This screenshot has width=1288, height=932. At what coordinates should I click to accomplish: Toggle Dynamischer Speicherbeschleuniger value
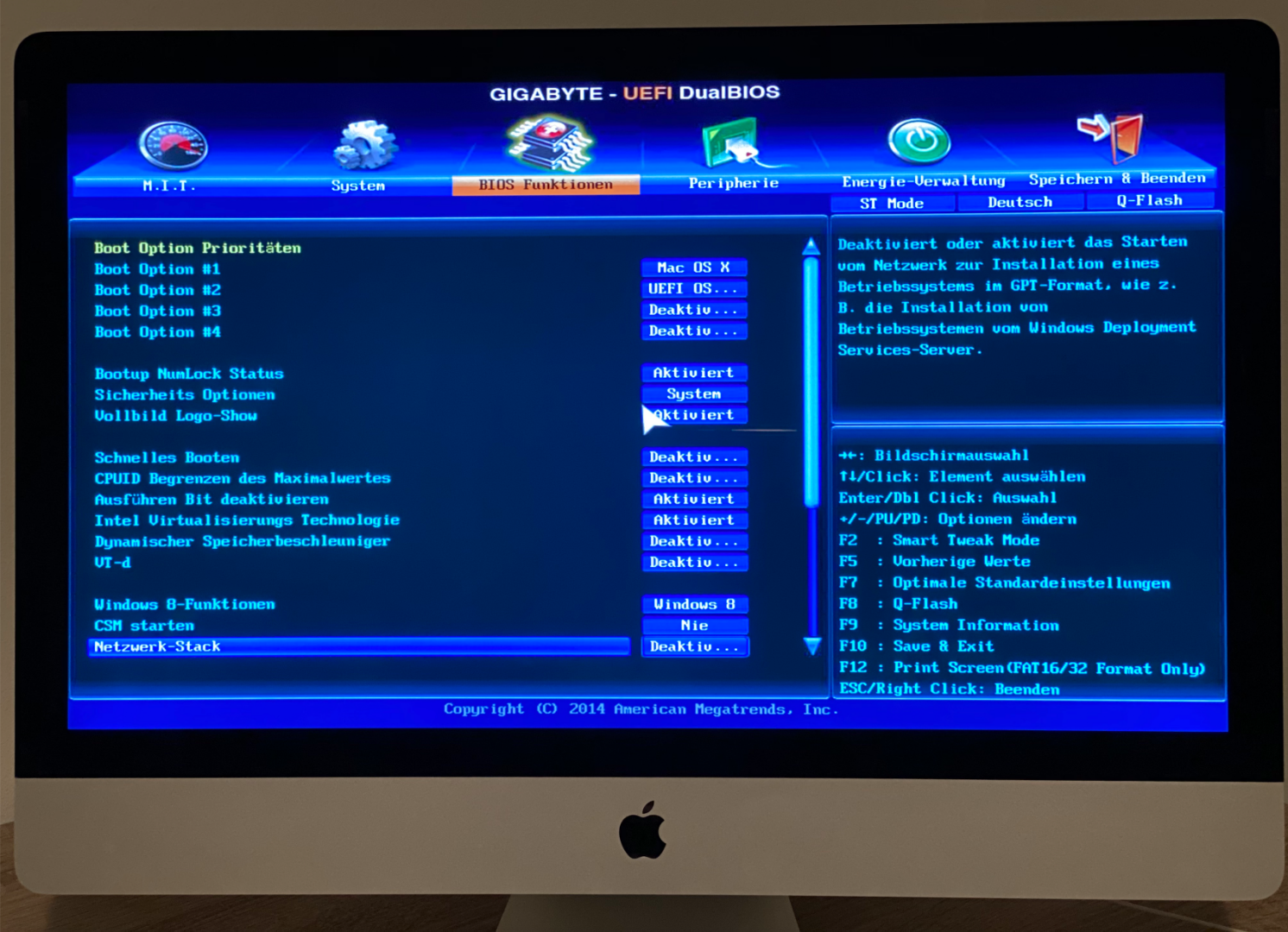(694, 541)
